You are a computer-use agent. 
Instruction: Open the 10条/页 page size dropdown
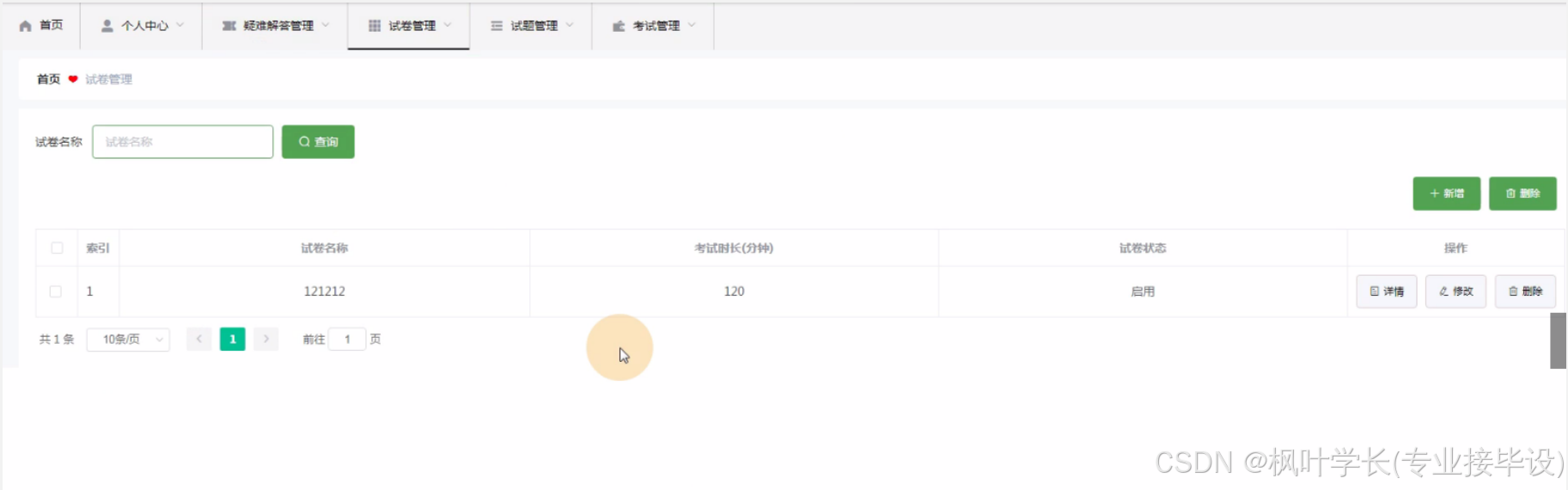[128, 340]
